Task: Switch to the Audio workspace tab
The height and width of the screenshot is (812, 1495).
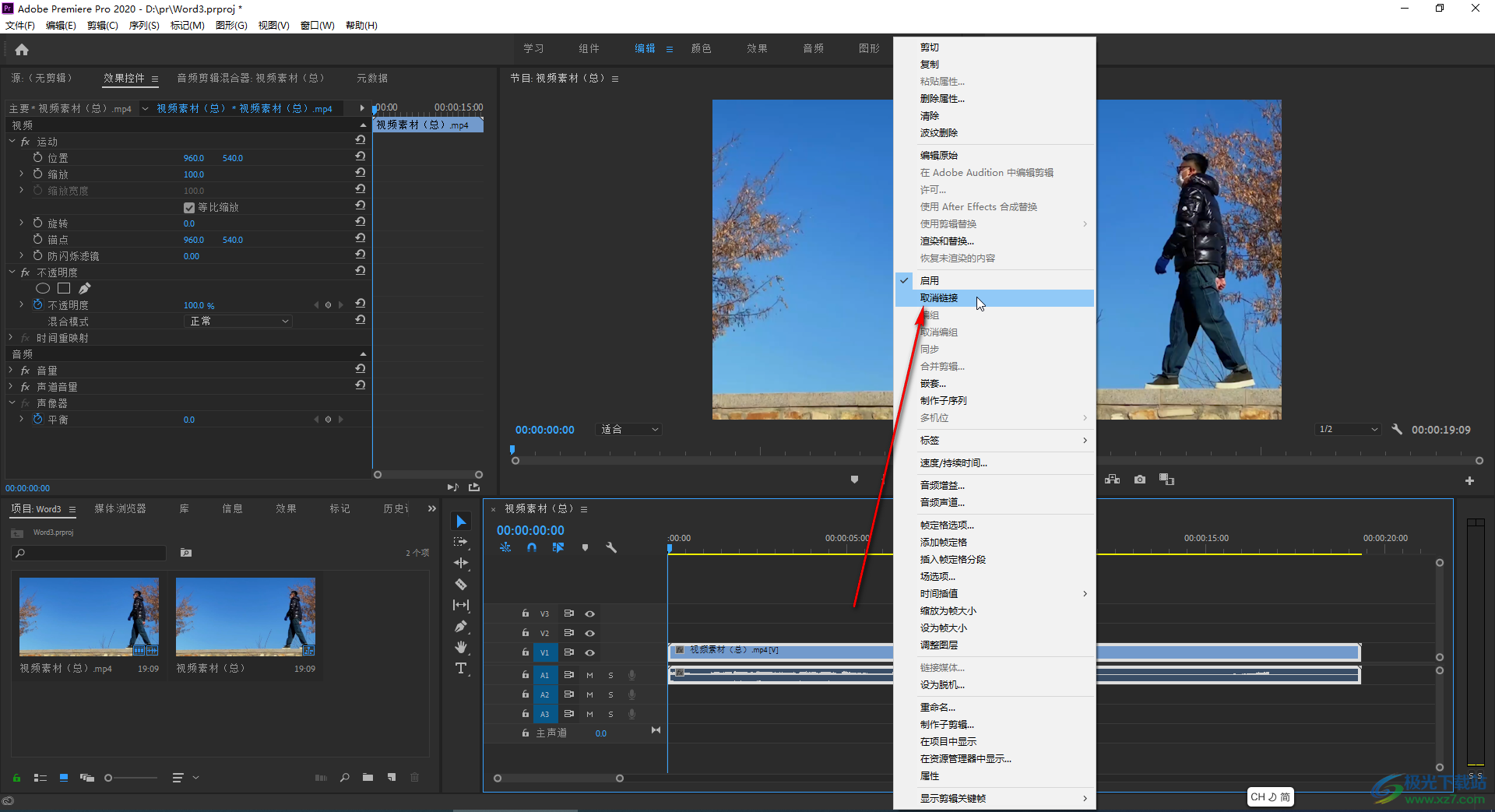Action: pos(813,48)
